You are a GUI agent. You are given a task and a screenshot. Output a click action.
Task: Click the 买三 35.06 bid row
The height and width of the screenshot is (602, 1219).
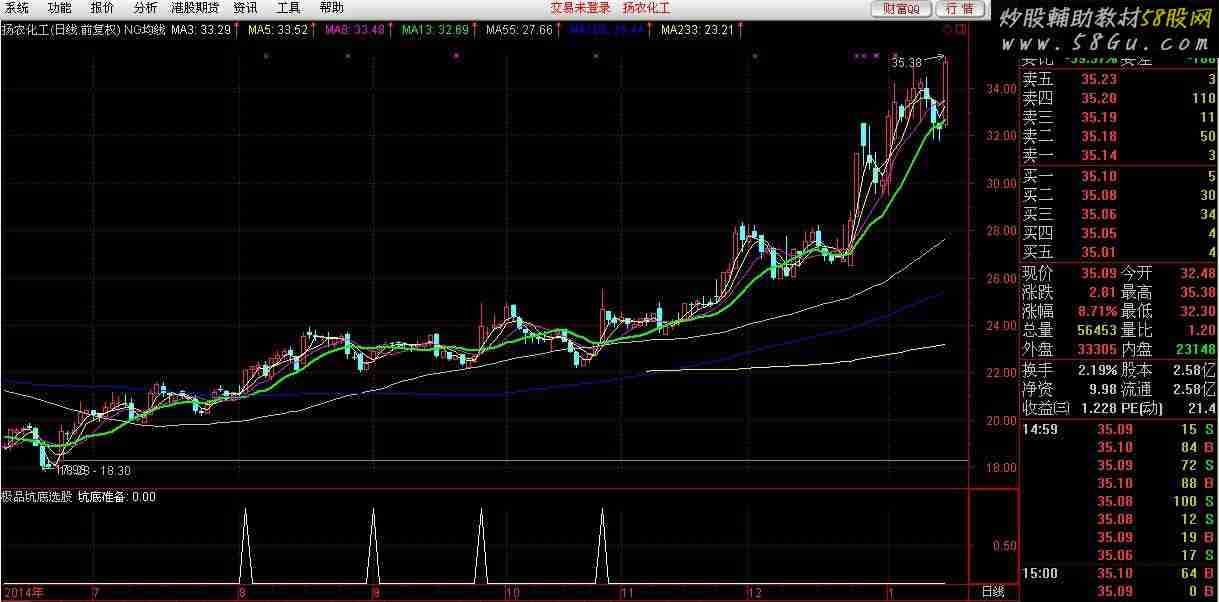pyautogui.click(x=1119, y=214)
